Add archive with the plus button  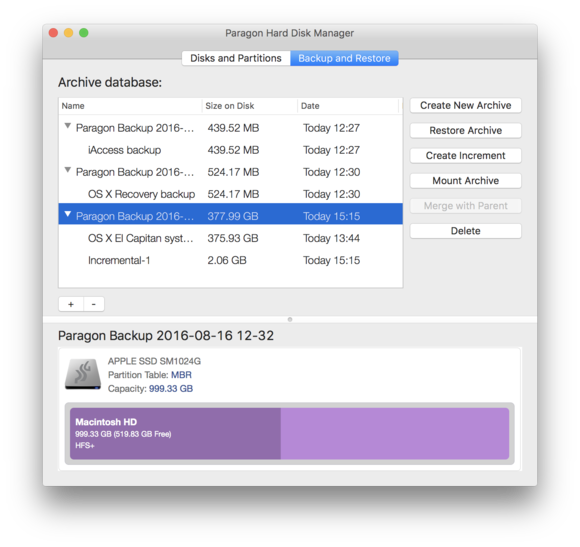tap(71, 304)
